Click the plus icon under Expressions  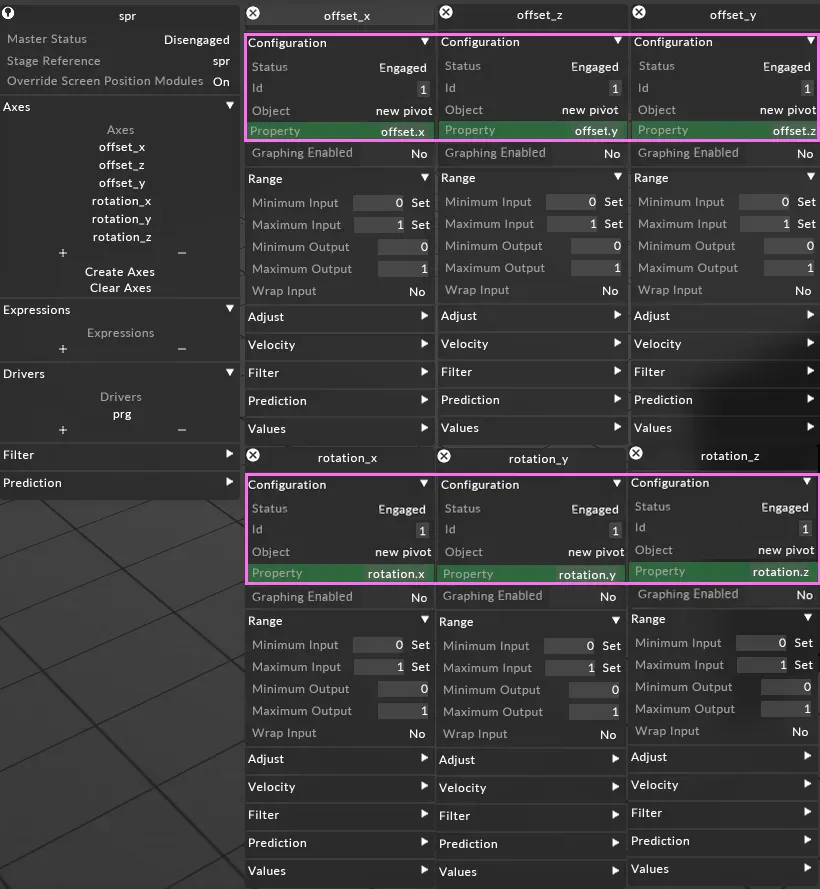pyautogui.click(x=62, y=351)
